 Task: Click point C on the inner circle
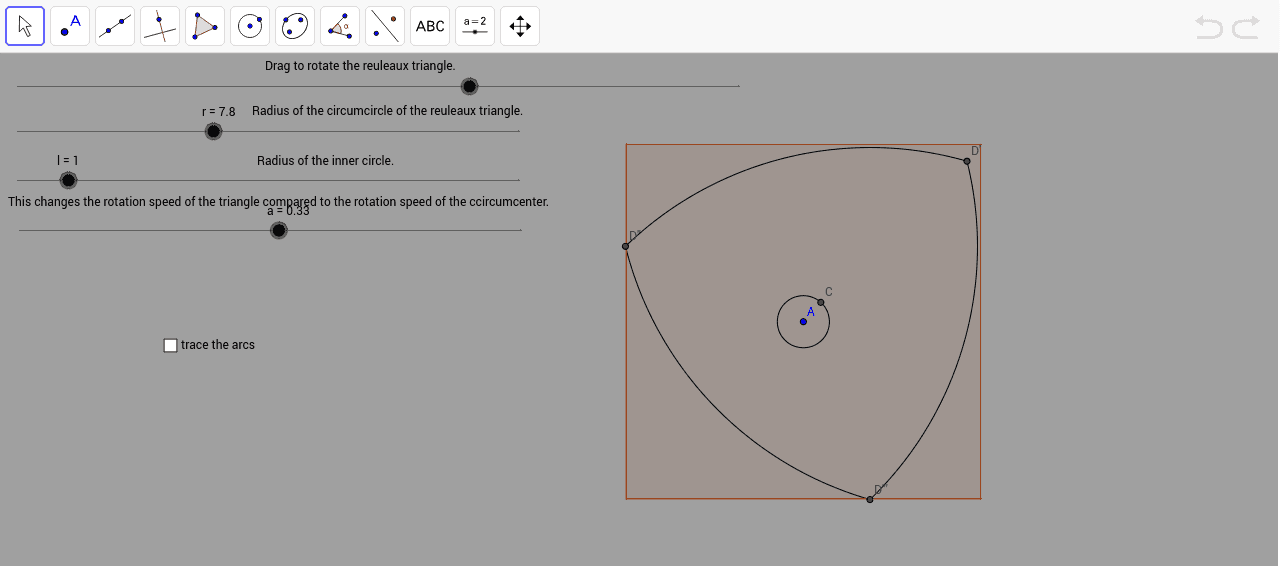click(821, 302)
